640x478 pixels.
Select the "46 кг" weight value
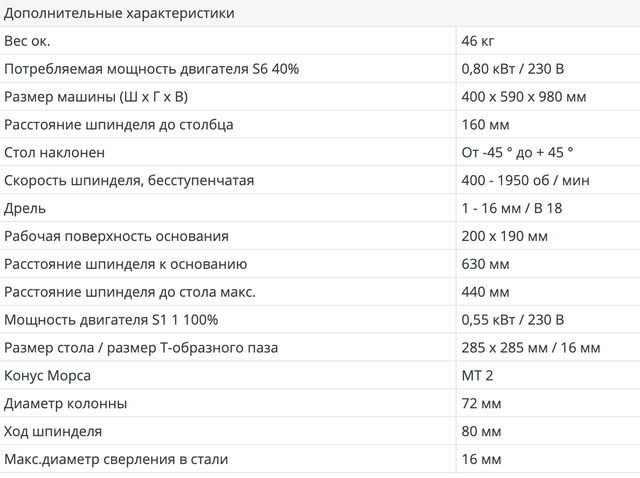pos(480,41)
